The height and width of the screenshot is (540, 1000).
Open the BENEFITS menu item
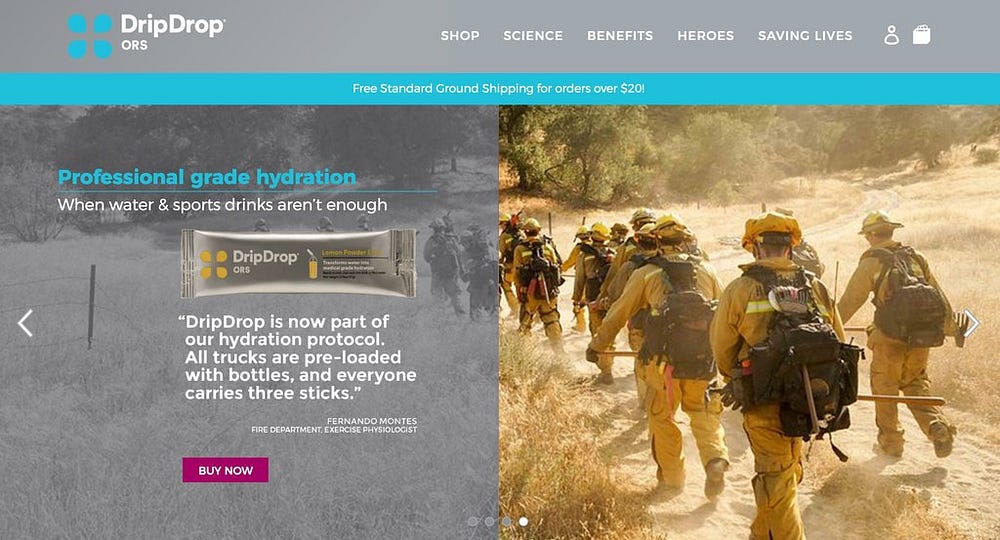point(620,36)
